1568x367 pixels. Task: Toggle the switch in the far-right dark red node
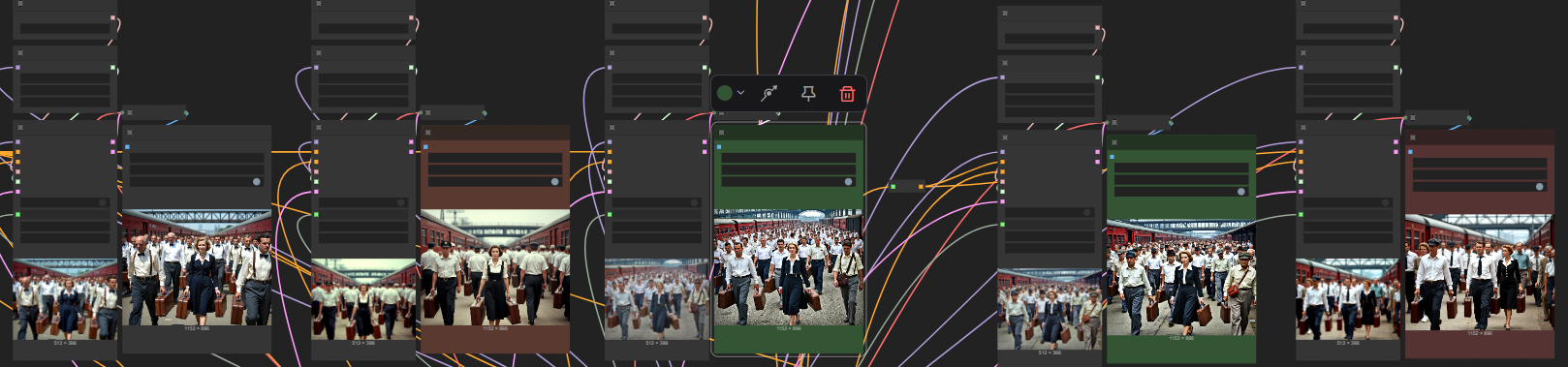(x=1539, y=186)
